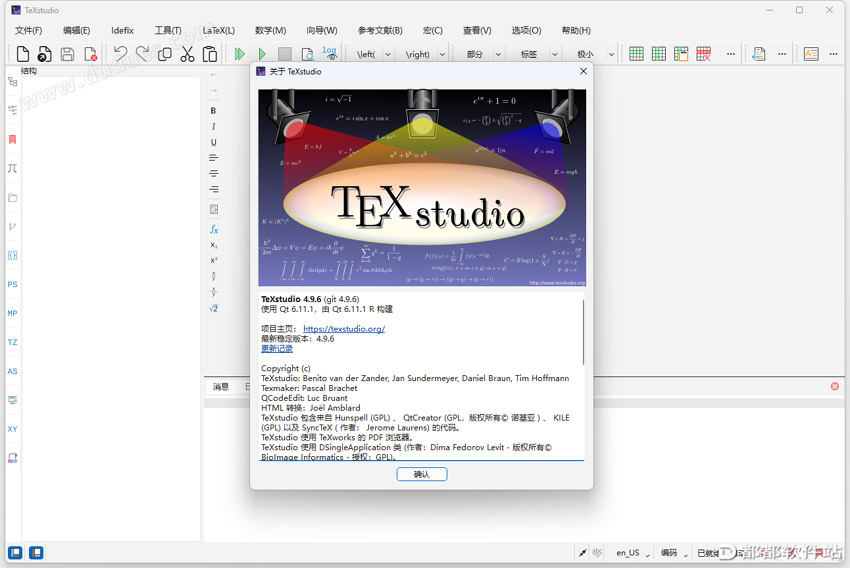Viewport: 850px width, 568px height.
Task: Open the Idefix menu
Action: (x=123, y=30)
